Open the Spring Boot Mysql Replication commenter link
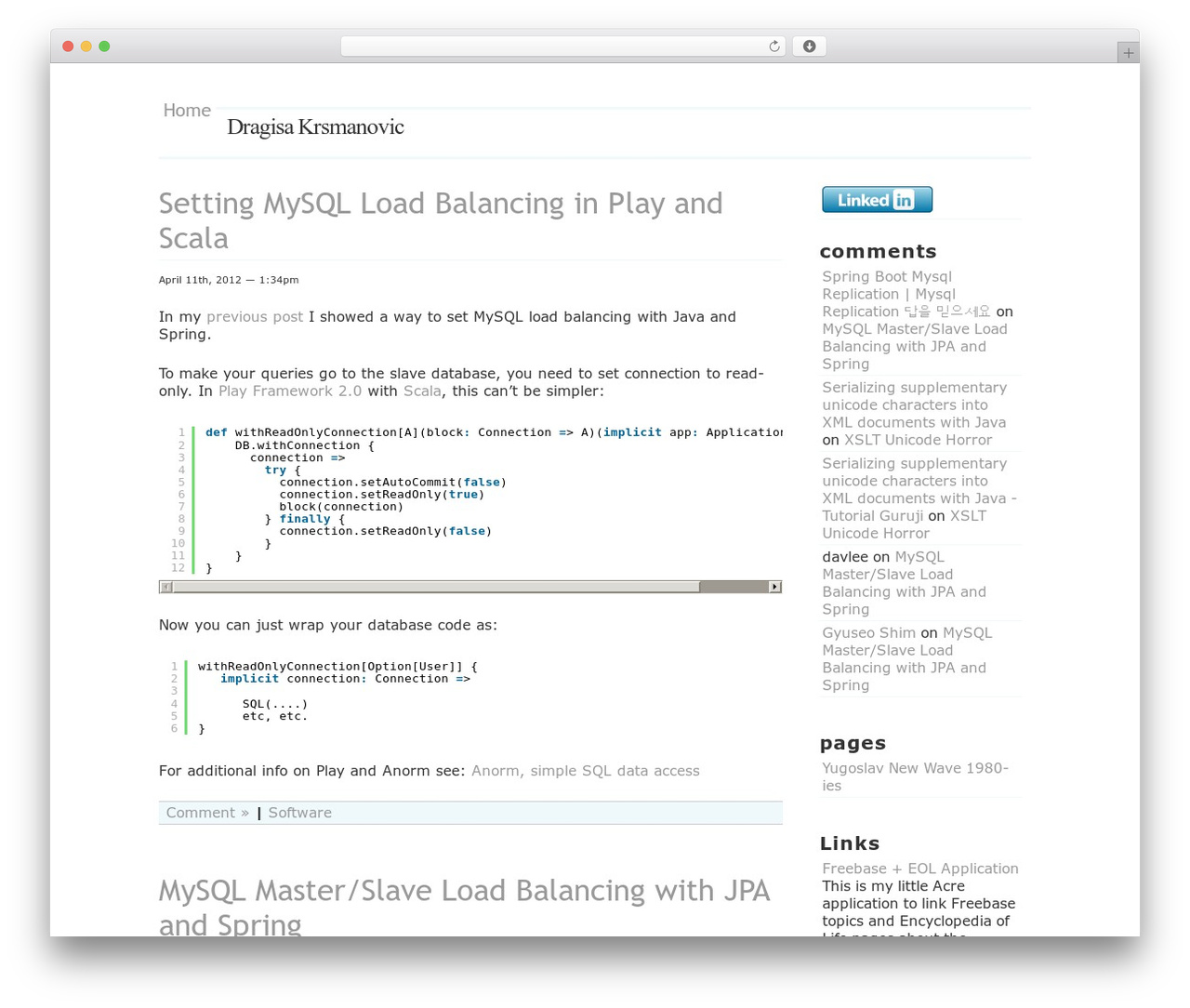The height and width of the screenshot is (1008, 1190). 906,294
